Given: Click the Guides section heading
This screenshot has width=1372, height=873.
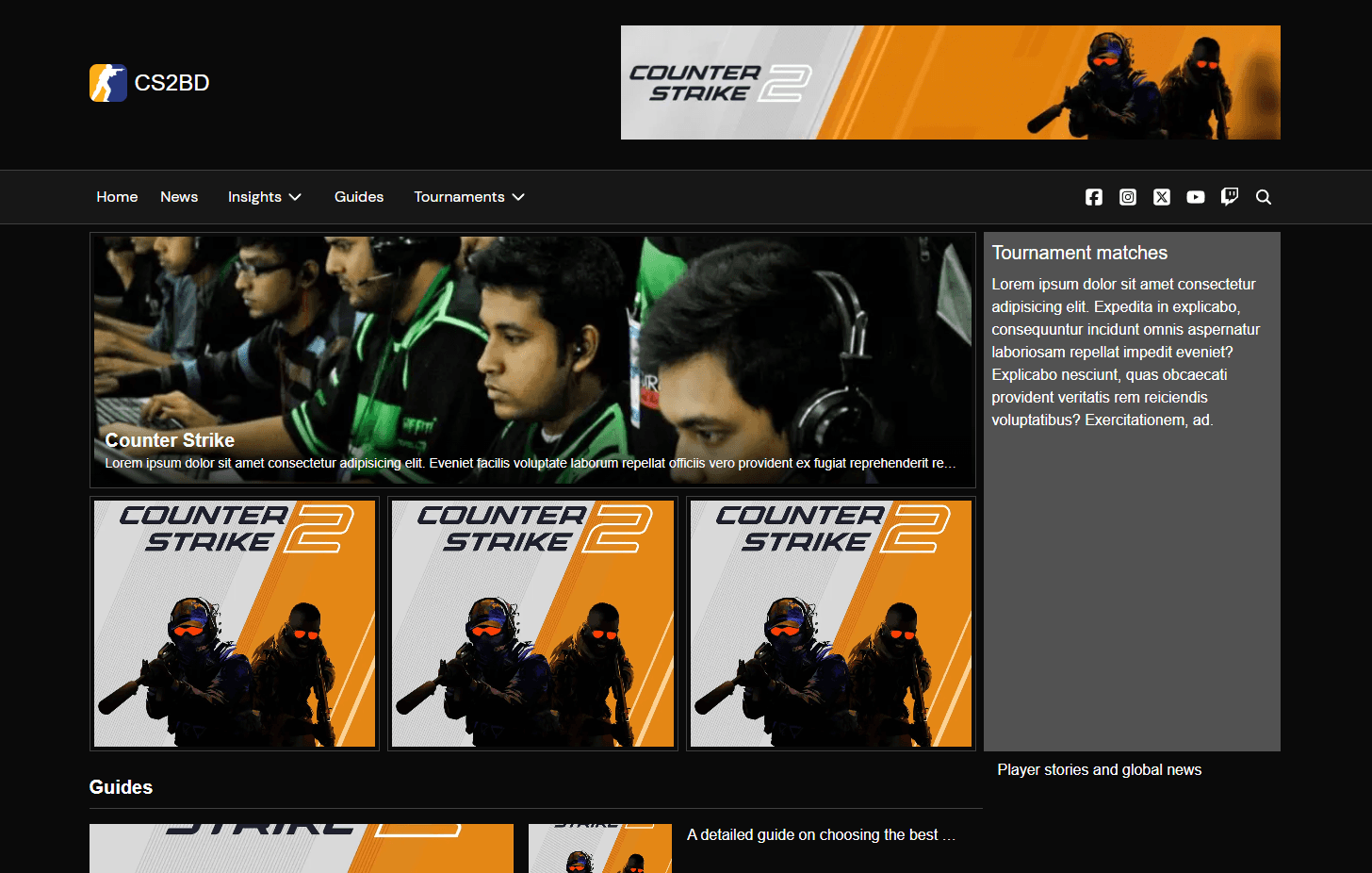Looking at the screenshot, I should click(x=121, y=787).
